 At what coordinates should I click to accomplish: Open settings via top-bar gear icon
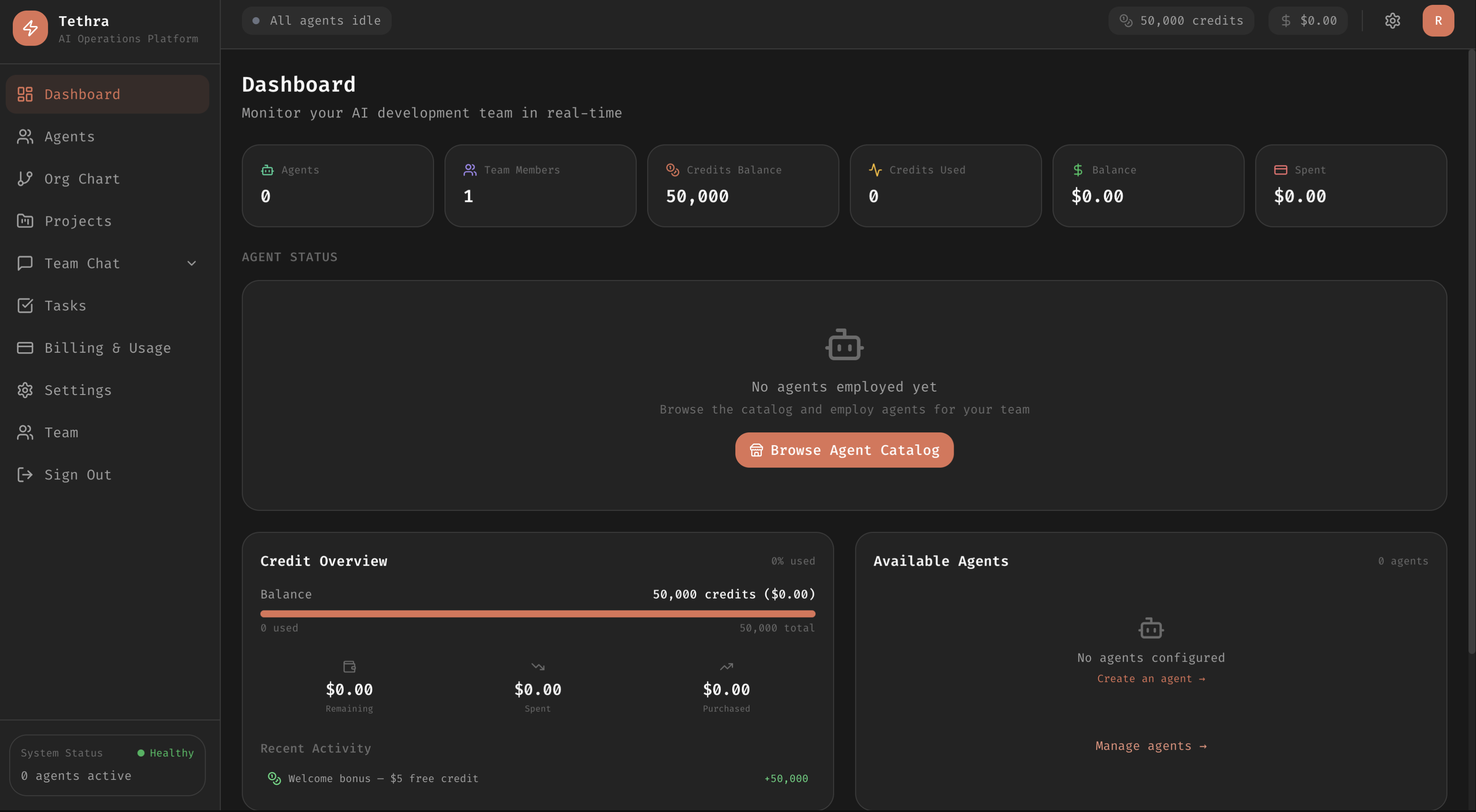(1392, 21)
